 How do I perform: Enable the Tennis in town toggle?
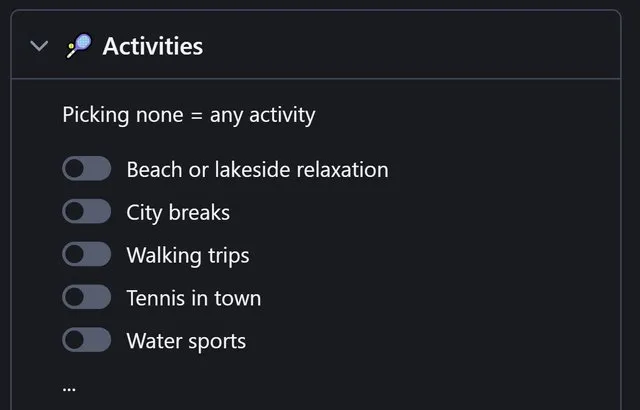(87, 297)
